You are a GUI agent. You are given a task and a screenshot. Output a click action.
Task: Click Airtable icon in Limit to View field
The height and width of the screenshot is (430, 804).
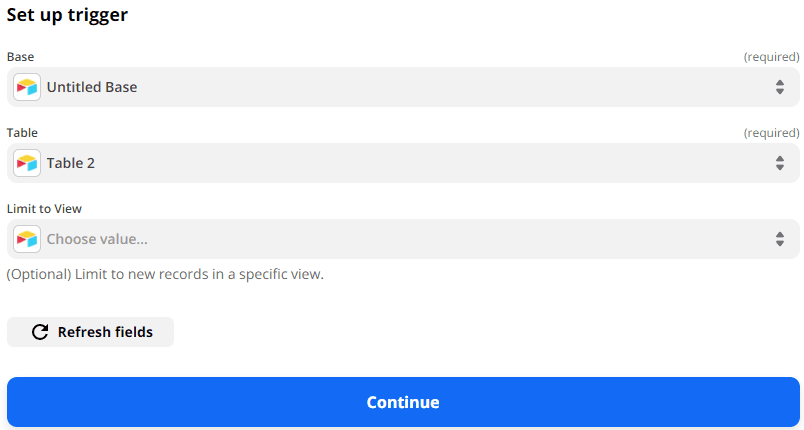[27, 239]
